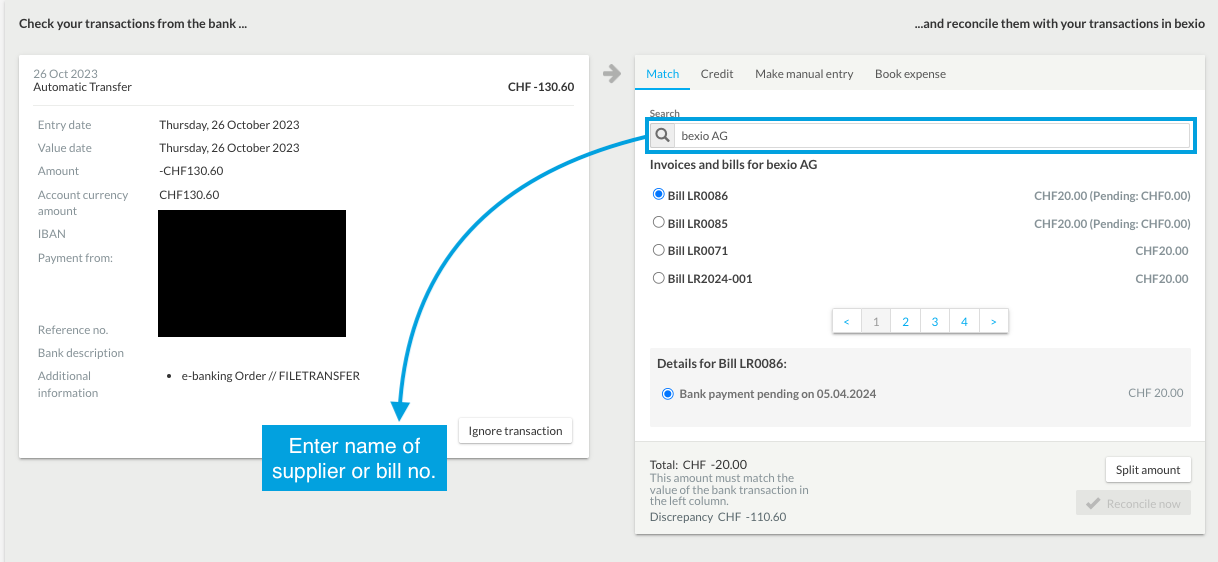Go to previous page of bills

tap(846, 322)
